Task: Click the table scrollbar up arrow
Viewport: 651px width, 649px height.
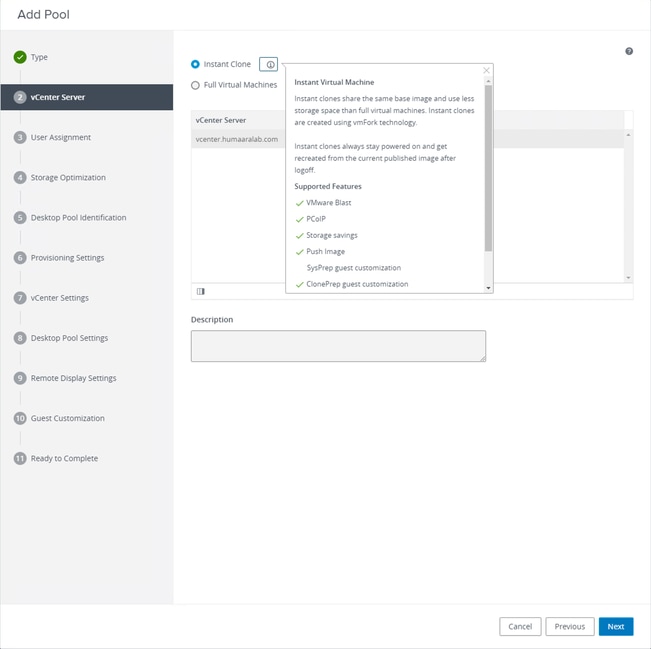Action: pos(628,135)
